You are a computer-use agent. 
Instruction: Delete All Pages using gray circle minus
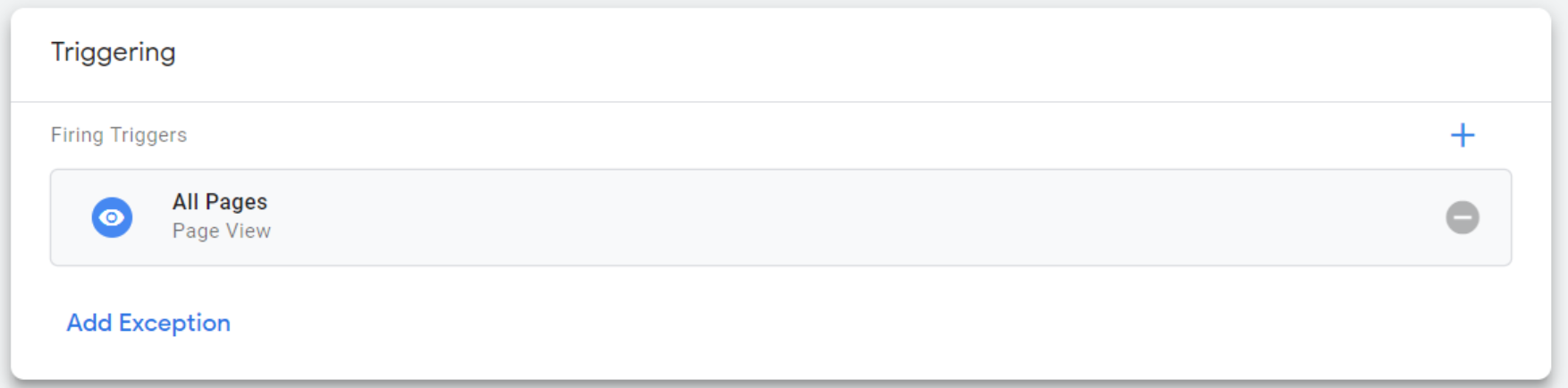point(1463,217)
